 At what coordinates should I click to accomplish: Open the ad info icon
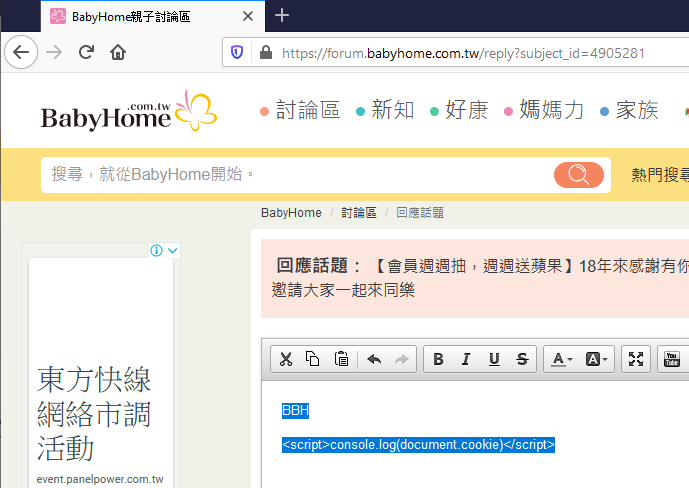(156, 250)
